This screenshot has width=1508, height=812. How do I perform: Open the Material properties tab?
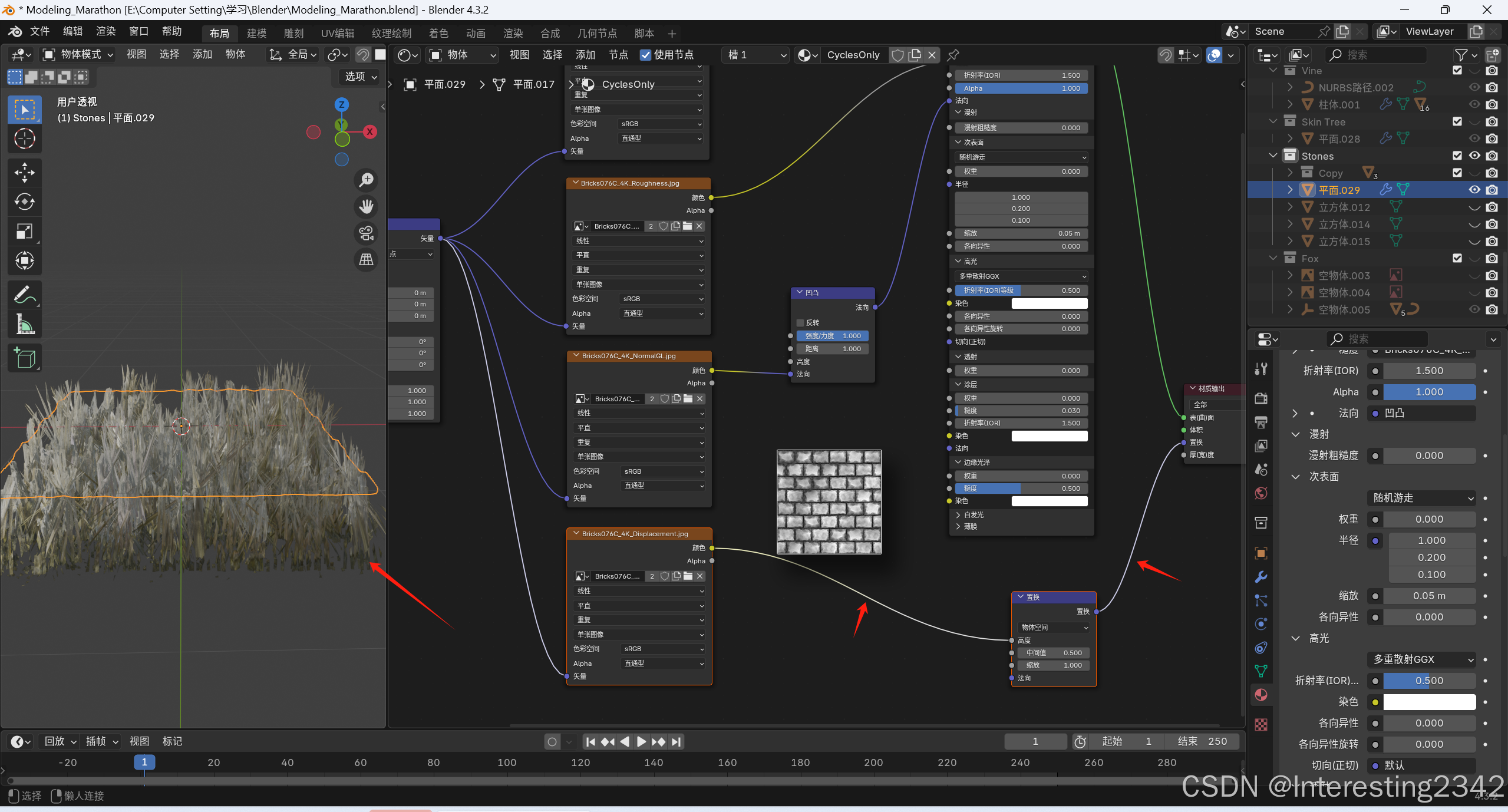[1261, 695]
